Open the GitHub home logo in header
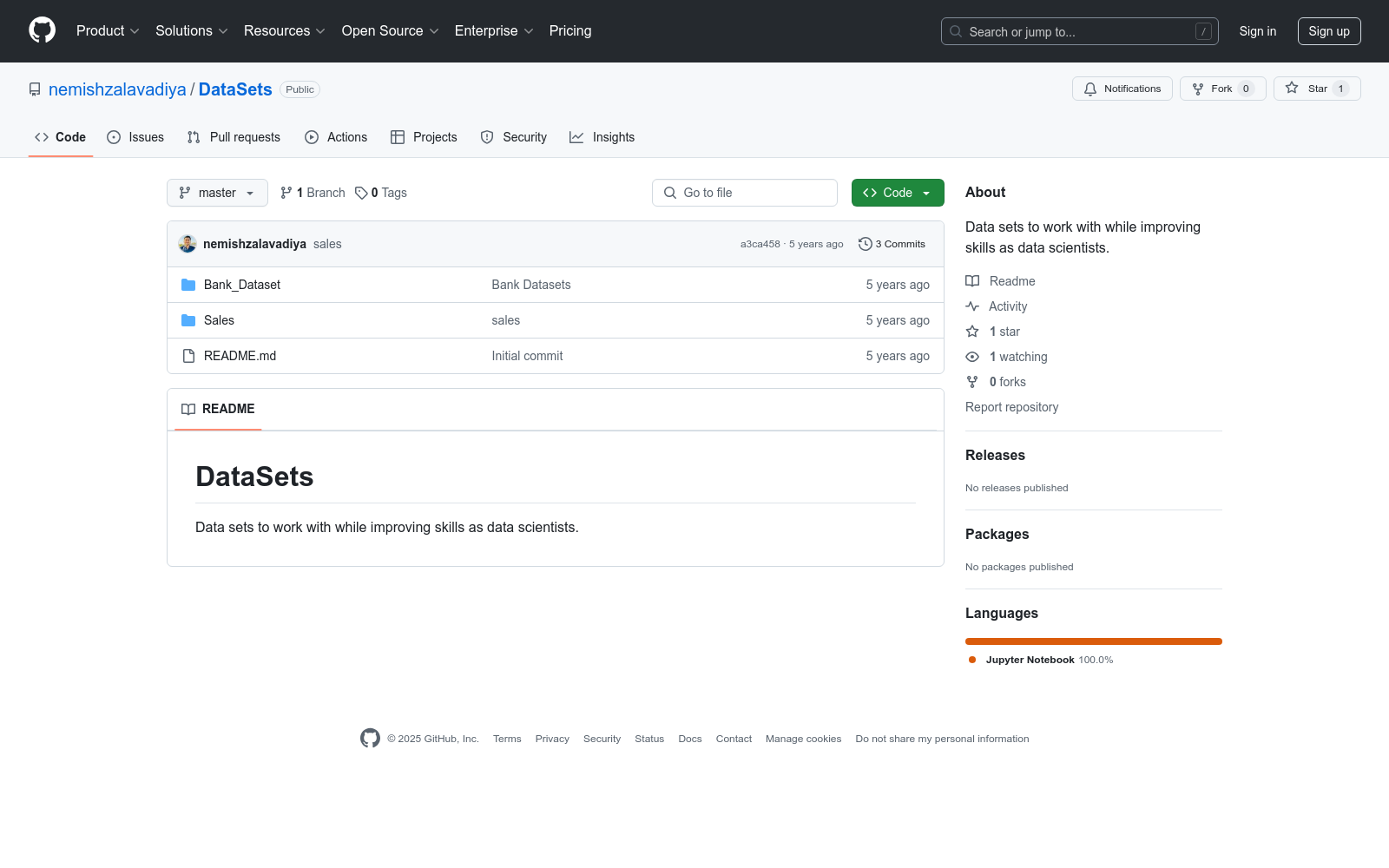Screen dimensions: 1389x868 pos(42,30)
